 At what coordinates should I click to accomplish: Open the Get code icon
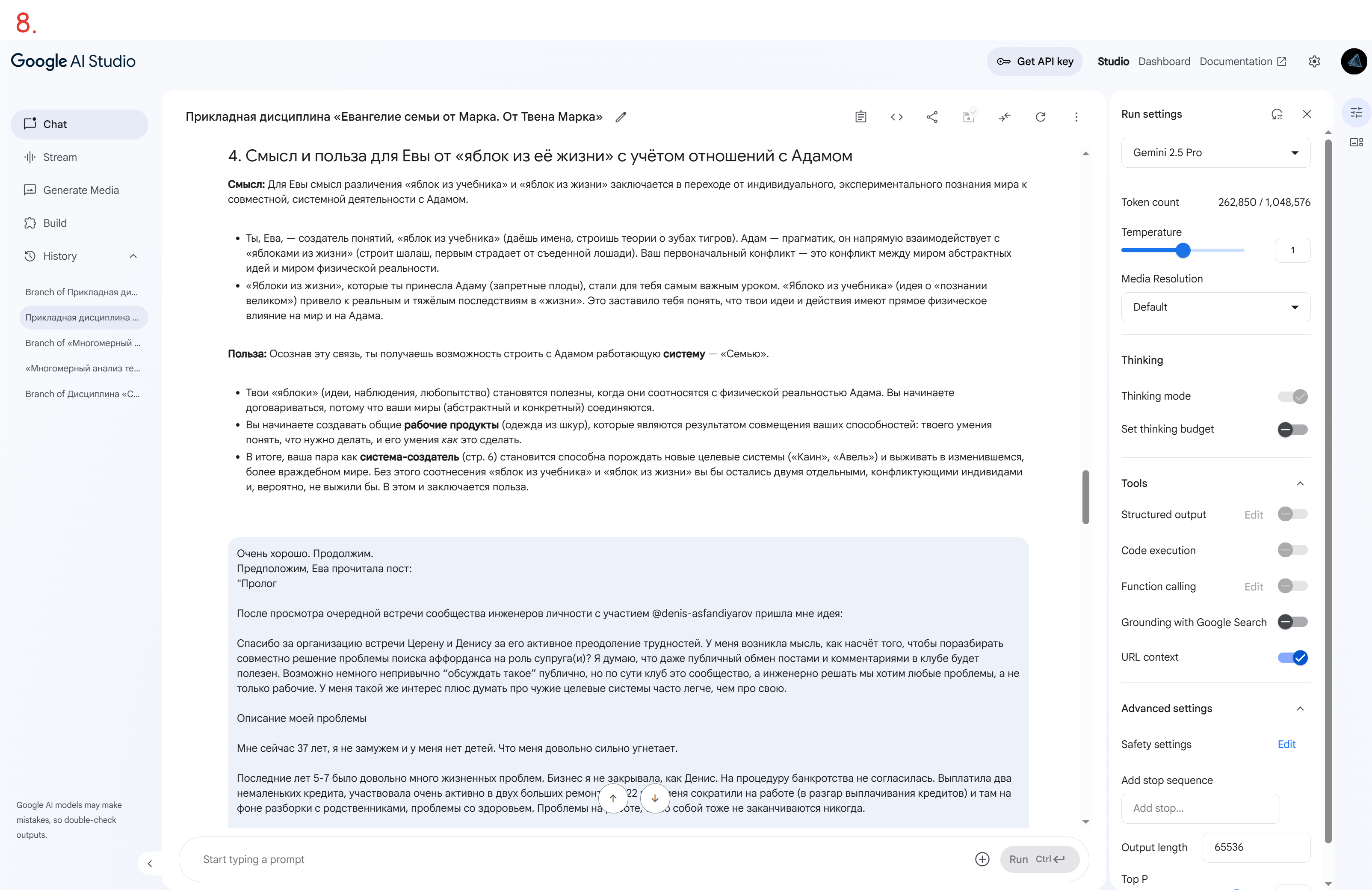[x=896, y=117]
